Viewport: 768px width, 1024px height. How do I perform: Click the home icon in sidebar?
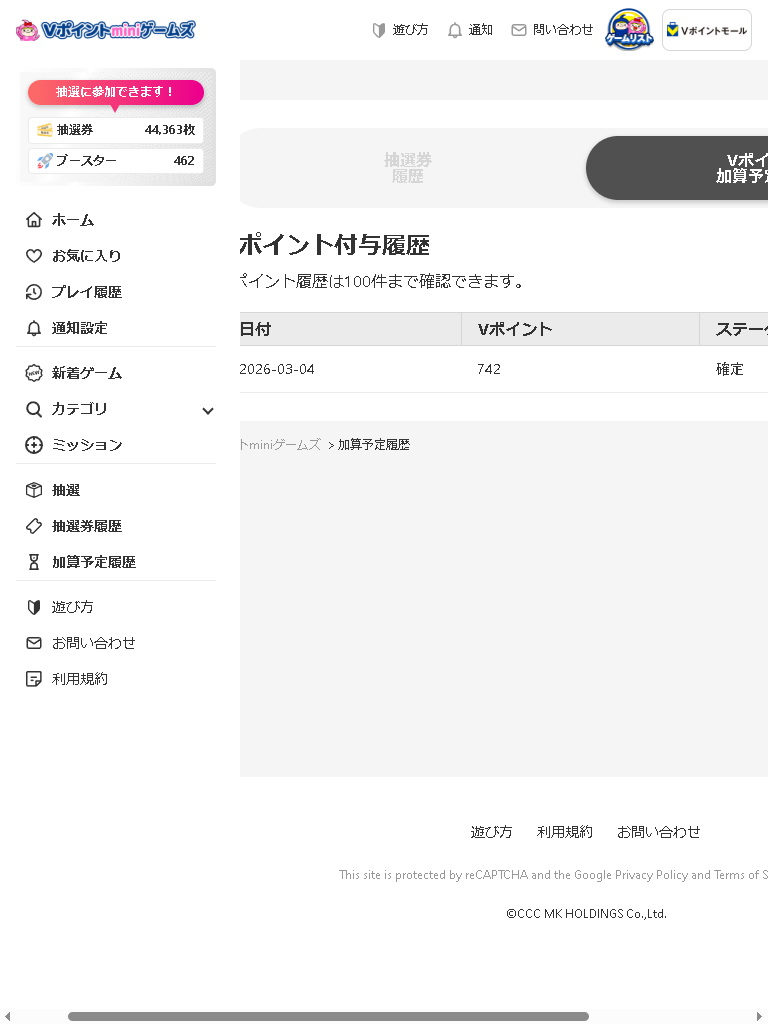[34, 220]
